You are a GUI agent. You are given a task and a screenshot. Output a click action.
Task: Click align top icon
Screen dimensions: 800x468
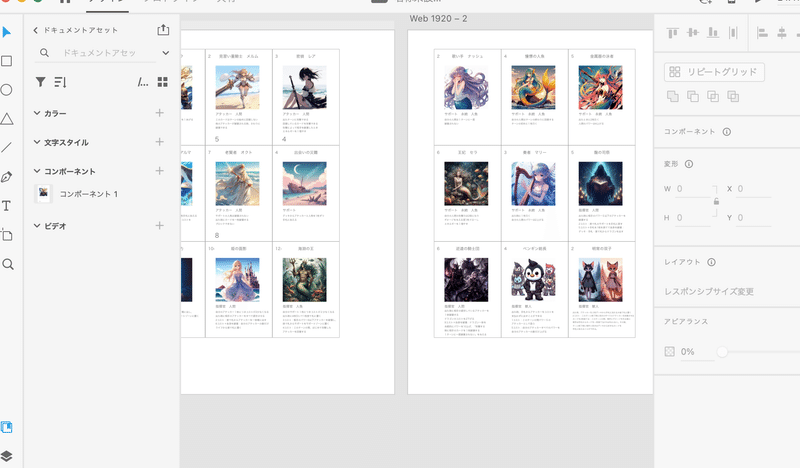pos(673,33)
